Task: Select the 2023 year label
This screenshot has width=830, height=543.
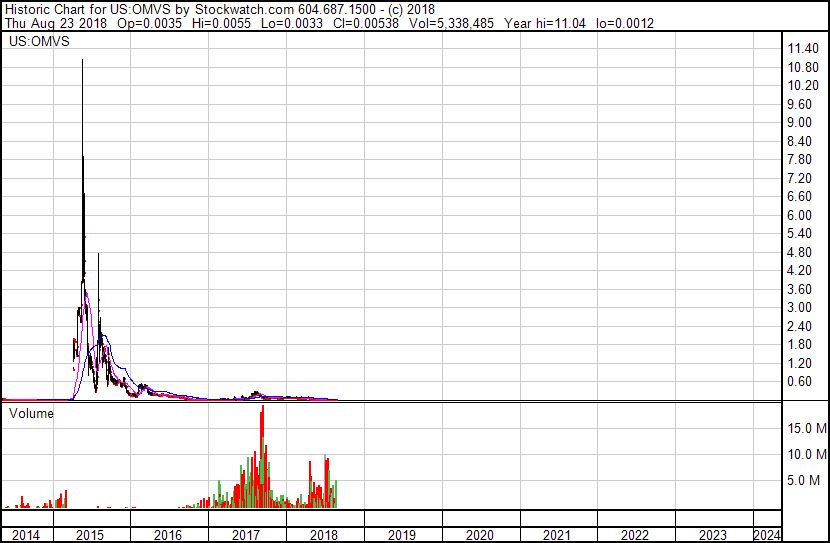Action: pos(713,535)
